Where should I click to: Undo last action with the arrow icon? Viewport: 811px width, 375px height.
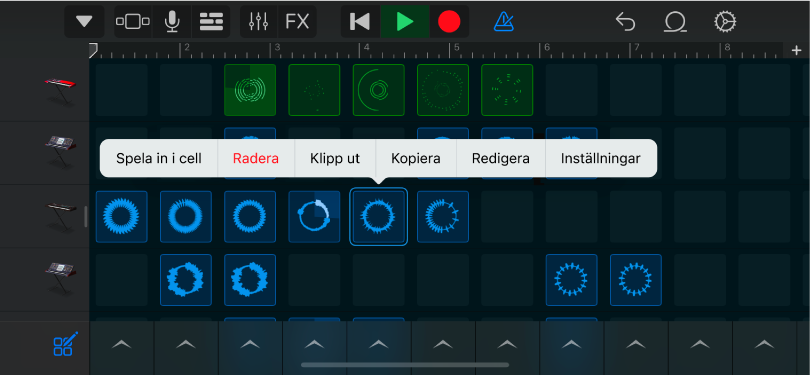[x=625, y=22]
